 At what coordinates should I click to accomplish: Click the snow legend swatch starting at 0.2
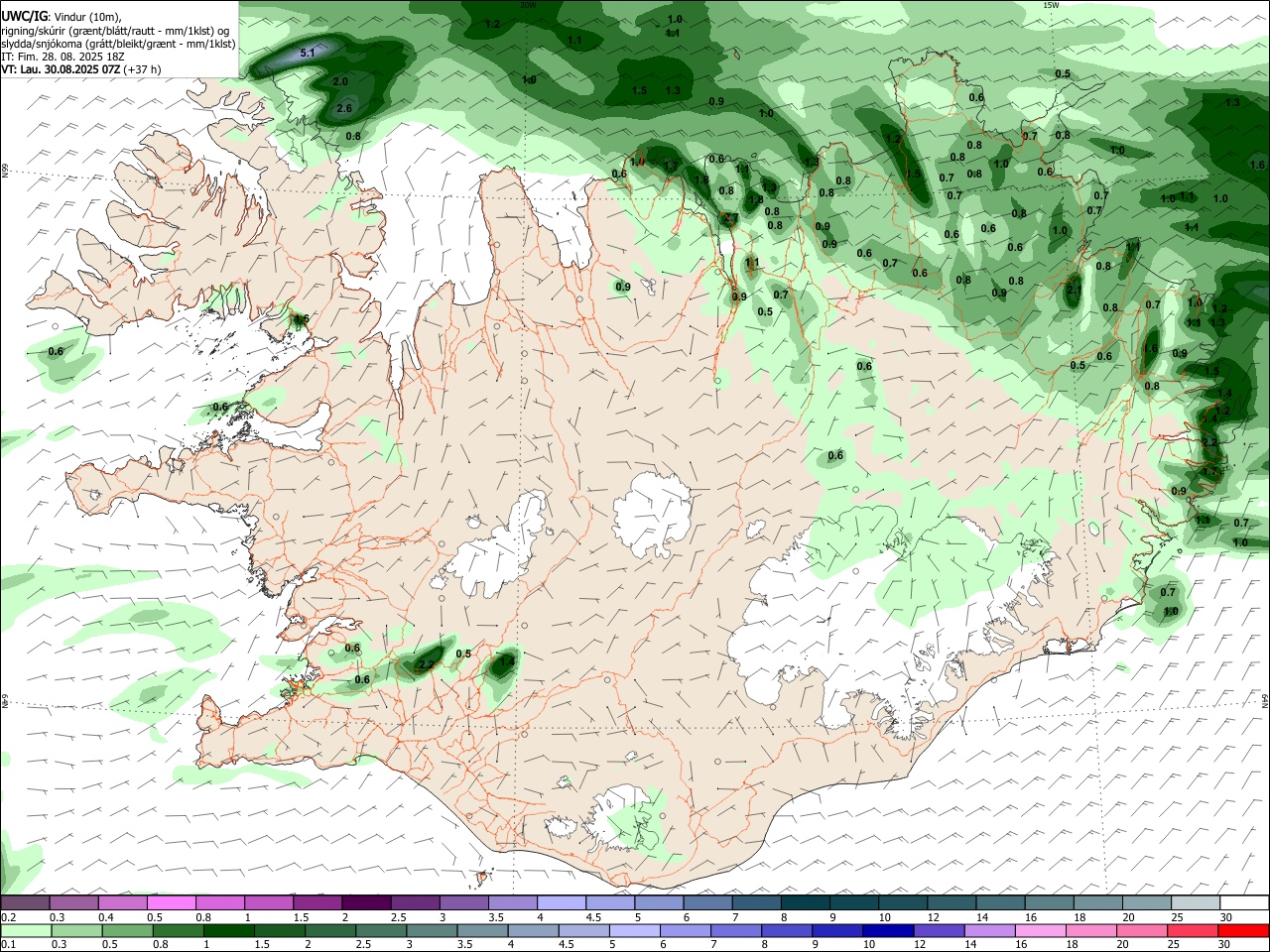tap(25, 902)
